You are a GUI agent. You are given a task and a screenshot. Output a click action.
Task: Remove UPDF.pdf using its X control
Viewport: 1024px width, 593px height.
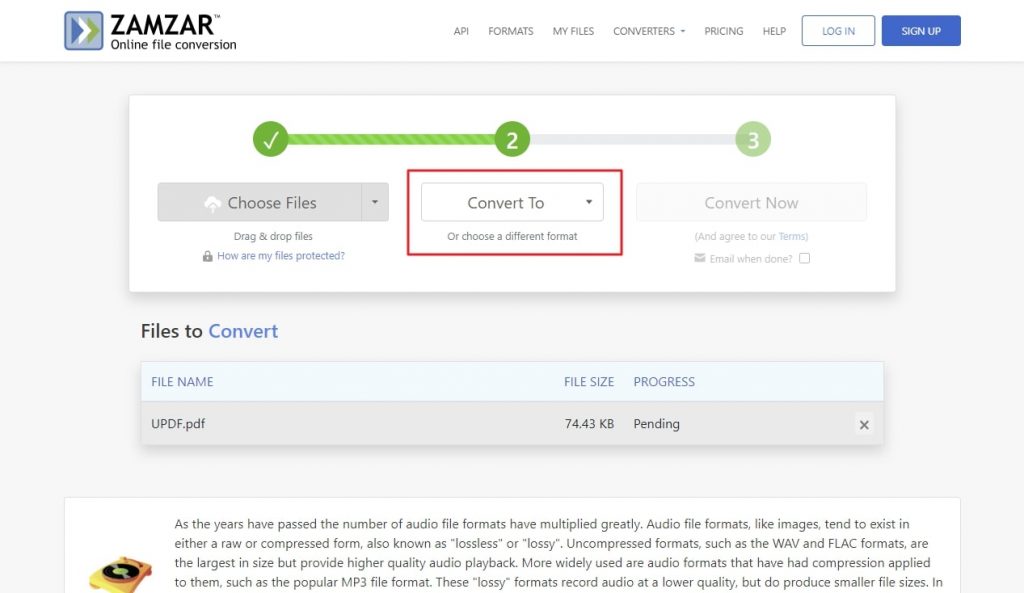[864, 425]
